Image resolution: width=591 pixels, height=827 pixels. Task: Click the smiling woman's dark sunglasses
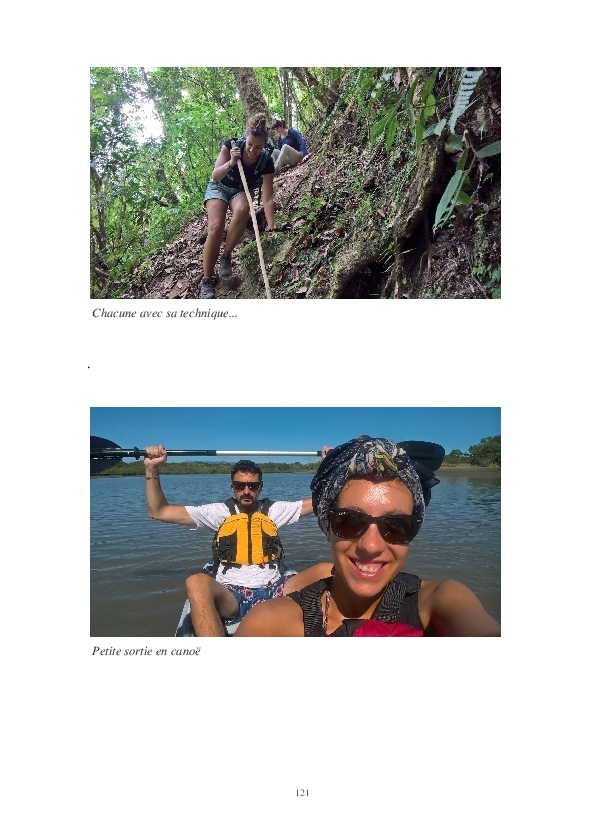tap(373, 526)
